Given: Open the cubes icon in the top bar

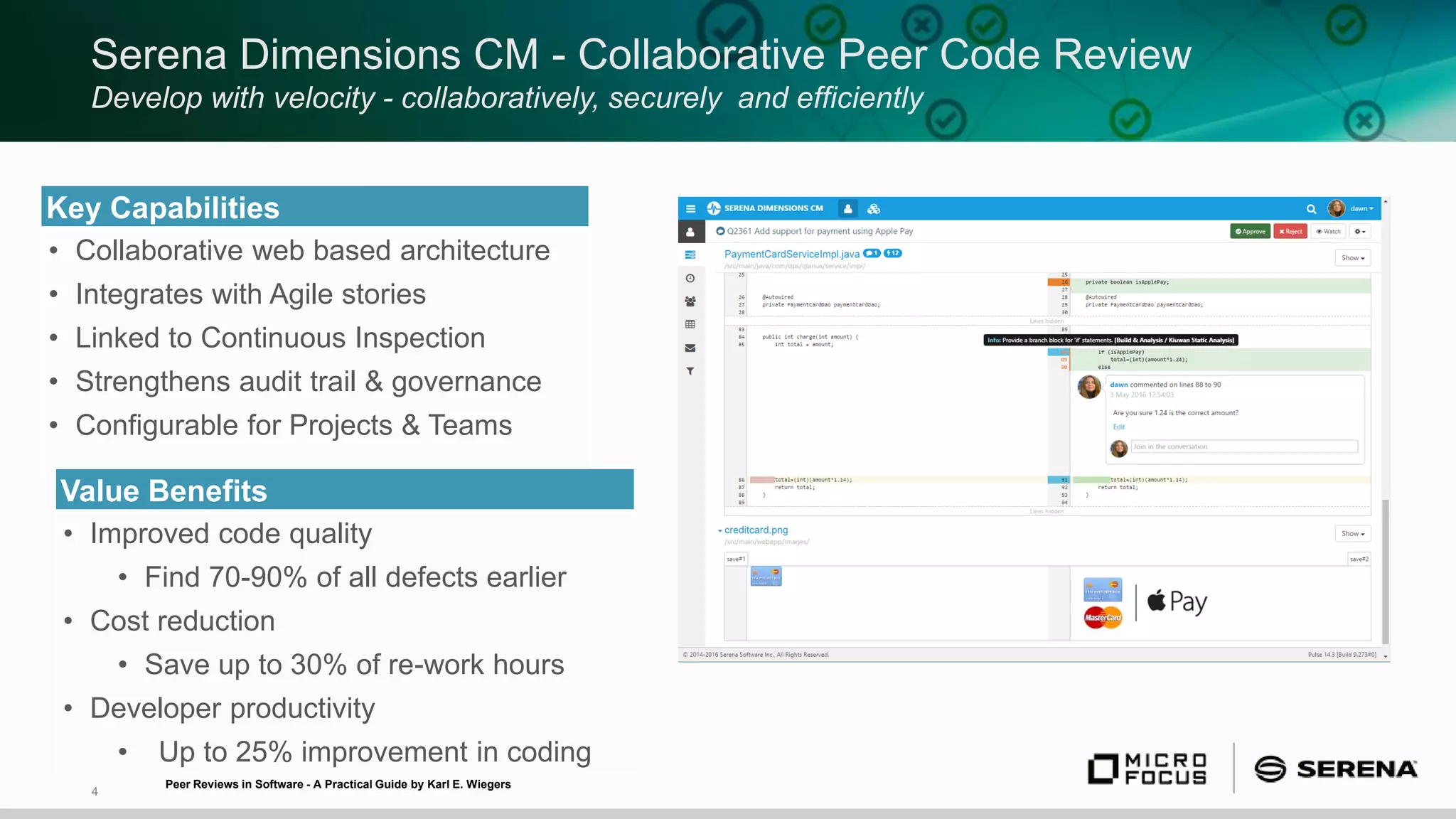Looking at the screenshot, I should coord(874,208).
